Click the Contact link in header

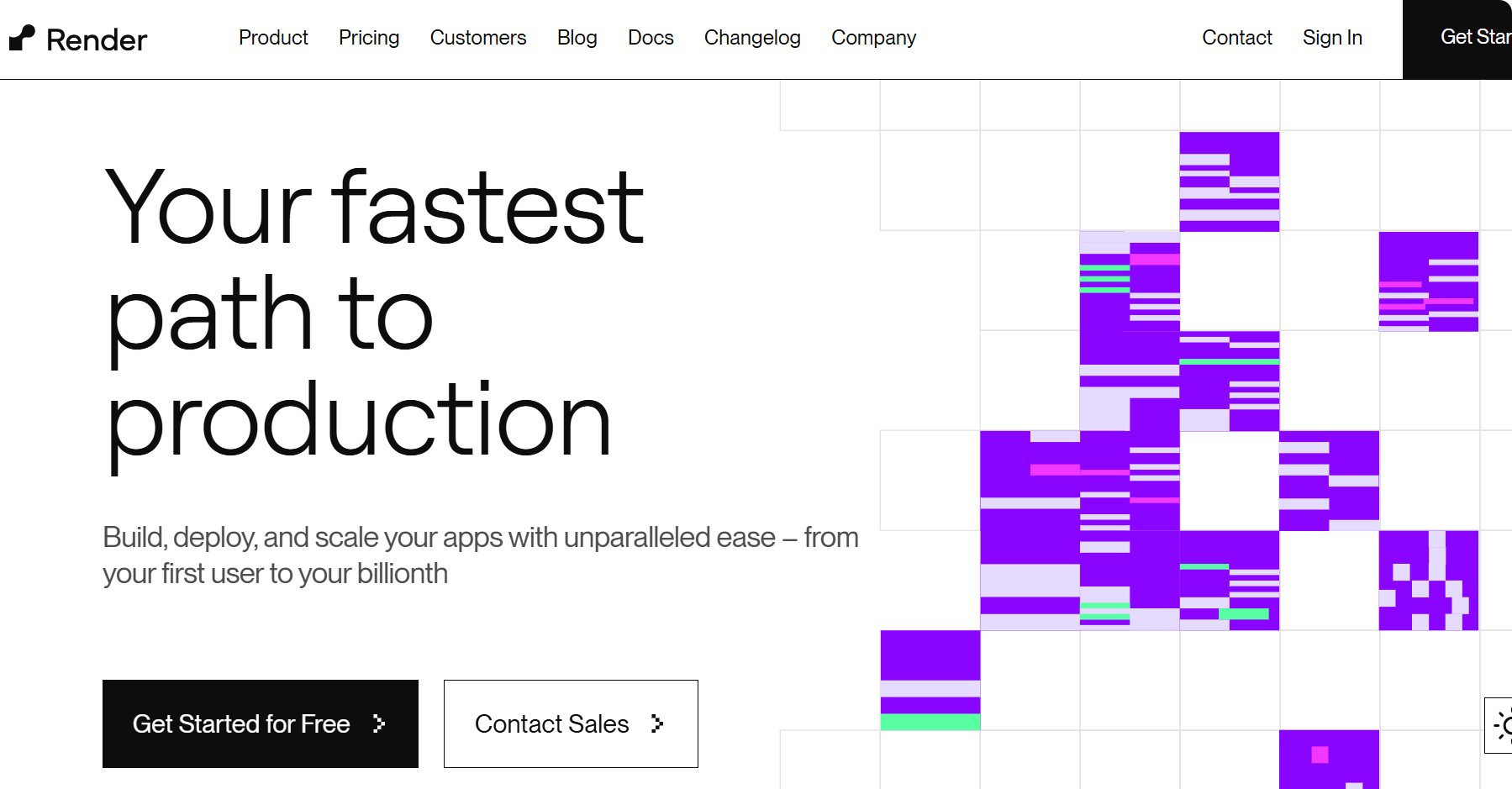point(1237,38)
